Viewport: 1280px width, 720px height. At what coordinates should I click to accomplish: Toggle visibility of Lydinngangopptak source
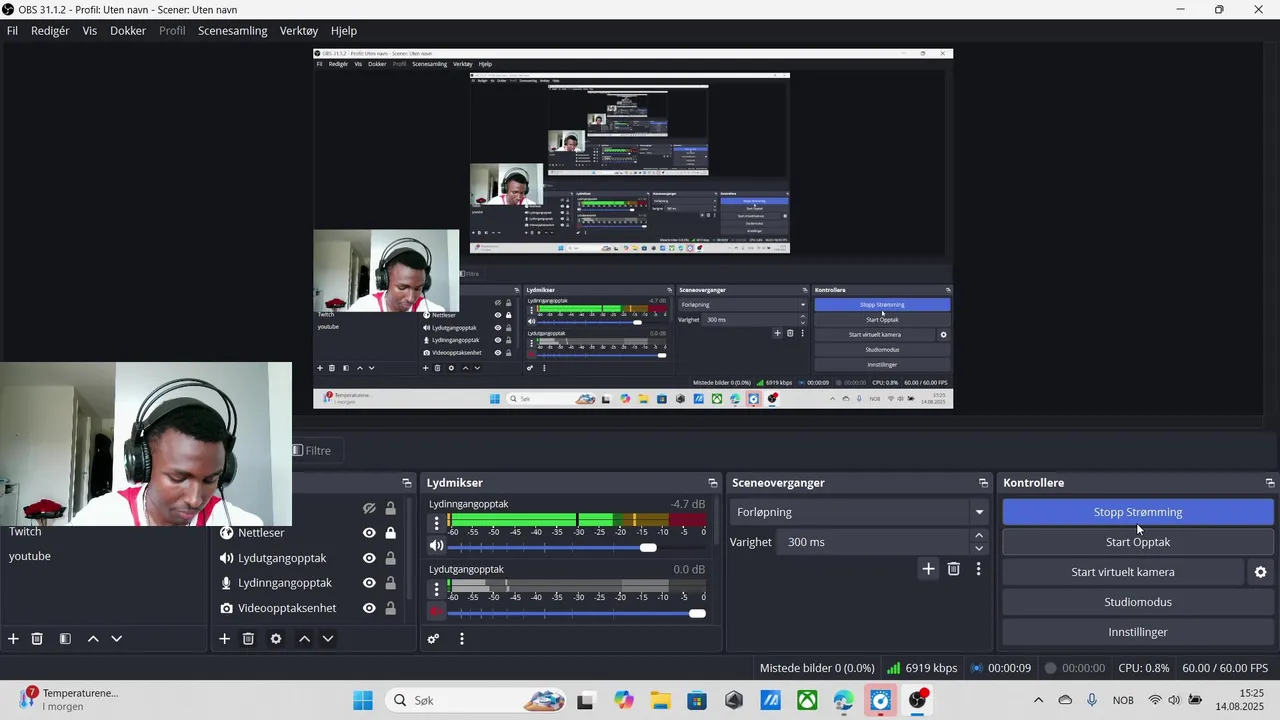point(369,583)
